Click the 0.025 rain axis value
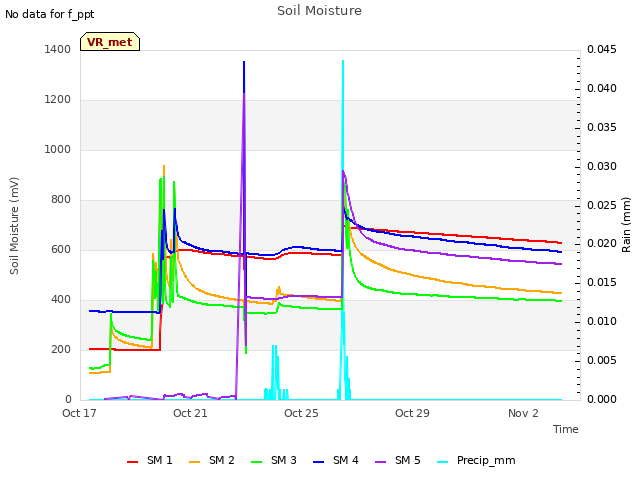 point(602,205)
